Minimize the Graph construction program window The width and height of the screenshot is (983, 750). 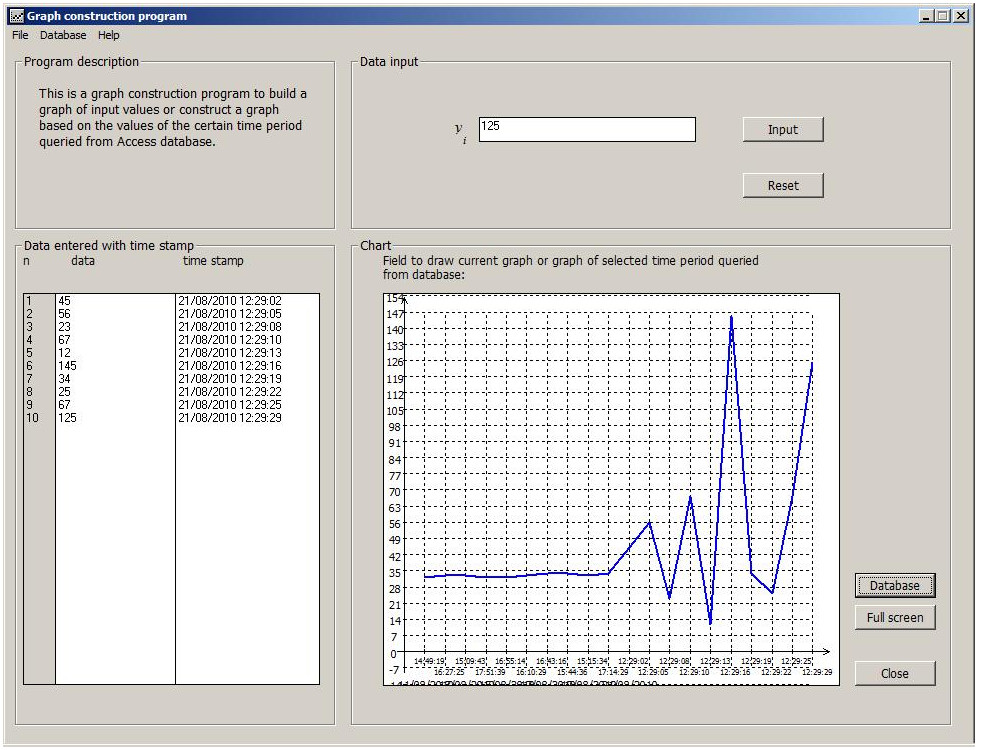coord(927,16)
